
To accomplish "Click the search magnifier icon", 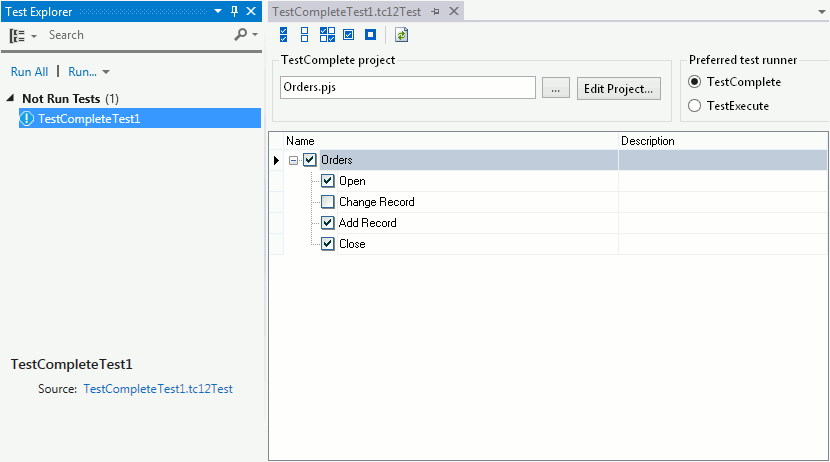I will coord(241,35).
